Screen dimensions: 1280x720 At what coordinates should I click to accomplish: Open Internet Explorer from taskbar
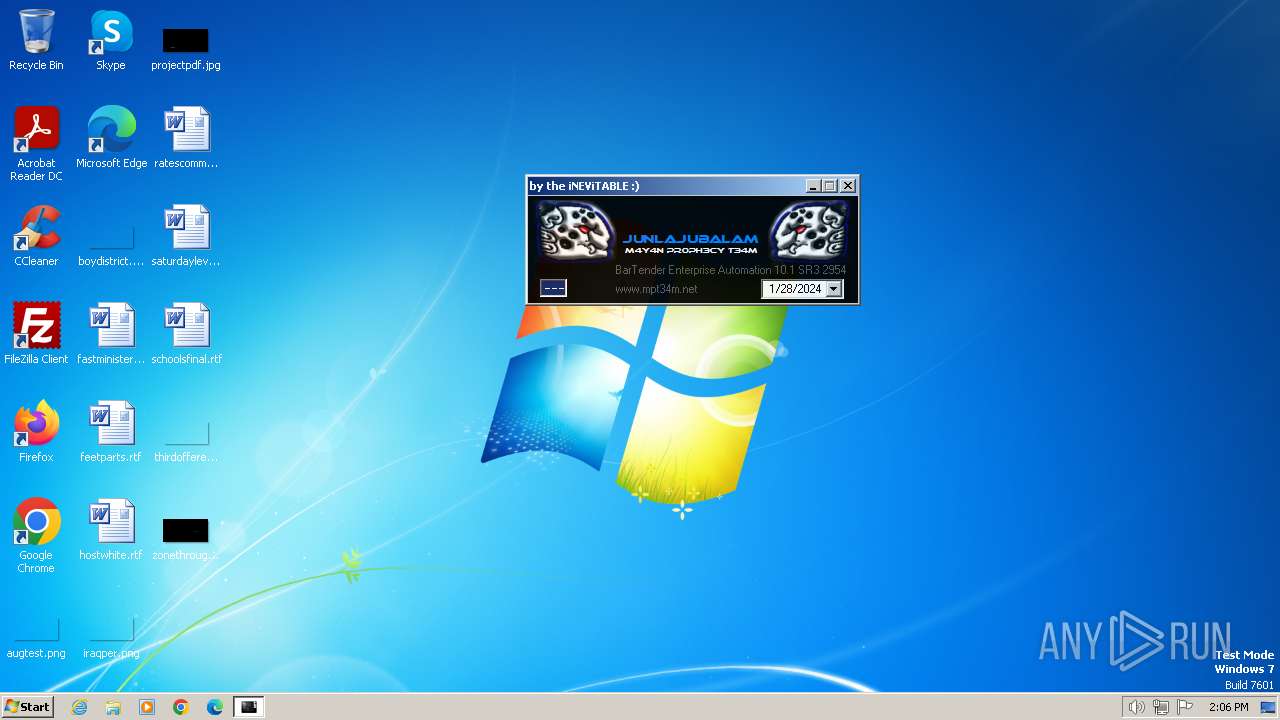(x=80, y=707)
